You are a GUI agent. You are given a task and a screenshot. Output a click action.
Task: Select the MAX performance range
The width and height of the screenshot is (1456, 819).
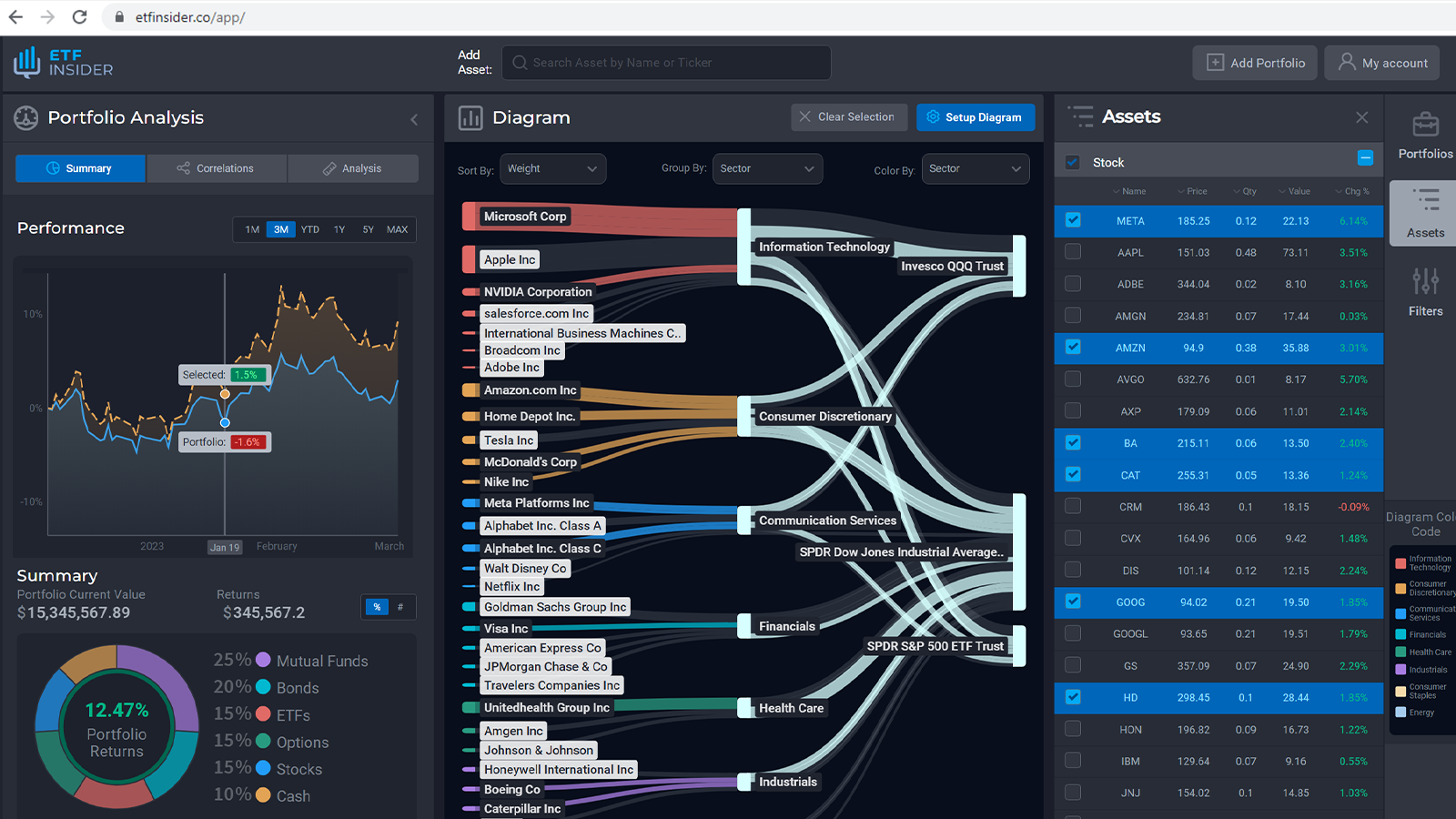coord(397,229)
